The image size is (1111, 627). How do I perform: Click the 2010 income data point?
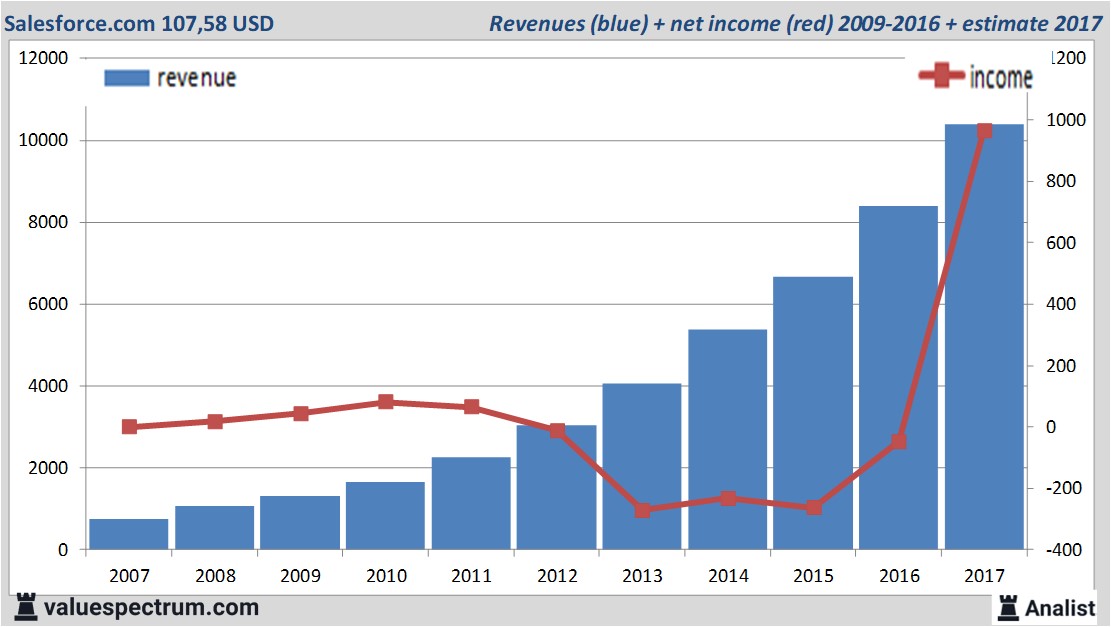385,402
